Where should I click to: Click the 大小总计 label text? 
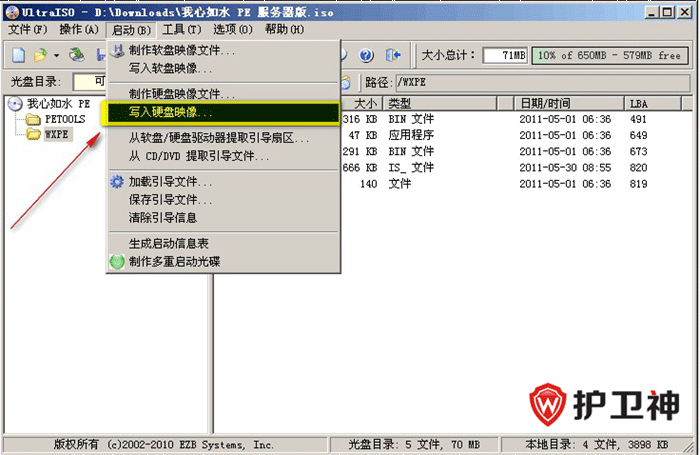coord(449,55)
